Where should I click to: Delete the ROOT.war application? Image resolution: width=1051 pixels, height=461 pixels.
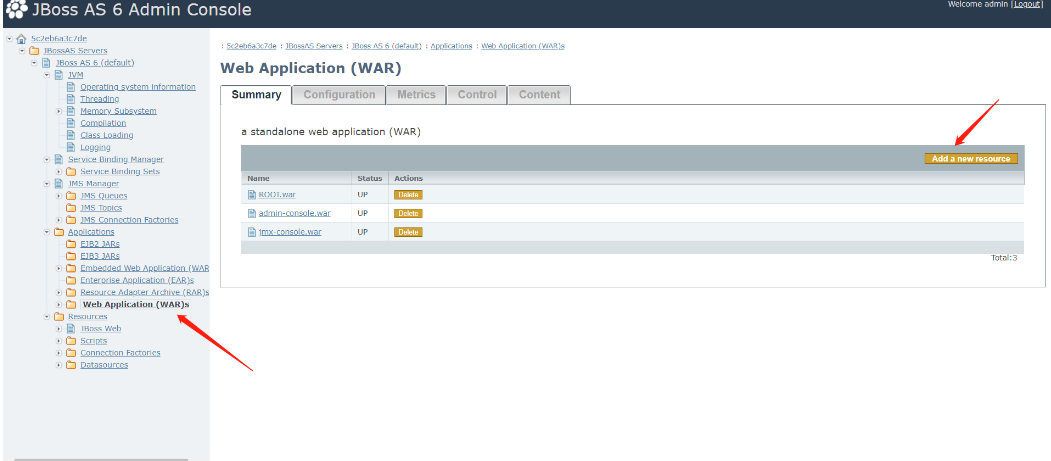pos(408,195)
